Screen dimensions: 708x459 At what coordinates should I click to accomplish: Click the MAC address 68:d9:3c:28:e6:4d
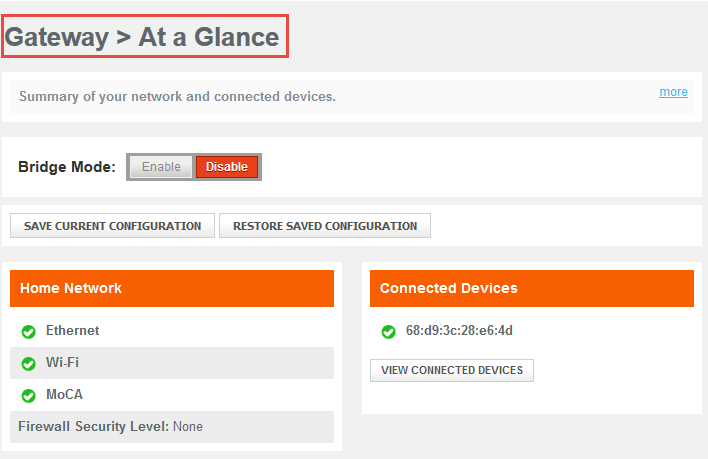[x=459, y=331]
